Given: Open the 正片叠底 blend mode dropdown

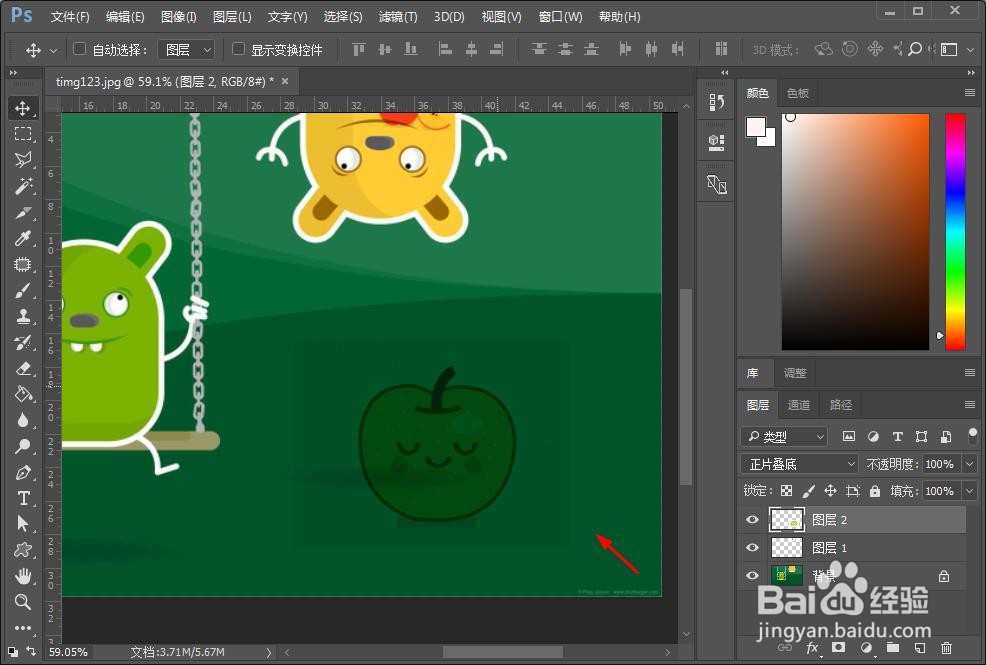Looking at the screenshot, I should (x=799, y=464).
